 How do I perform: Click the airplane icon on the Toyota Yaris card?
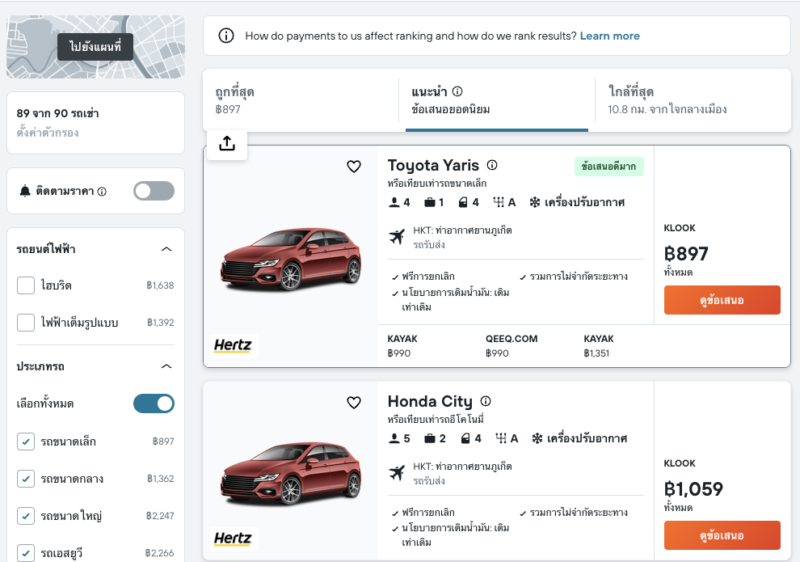(x=397, y=237)
